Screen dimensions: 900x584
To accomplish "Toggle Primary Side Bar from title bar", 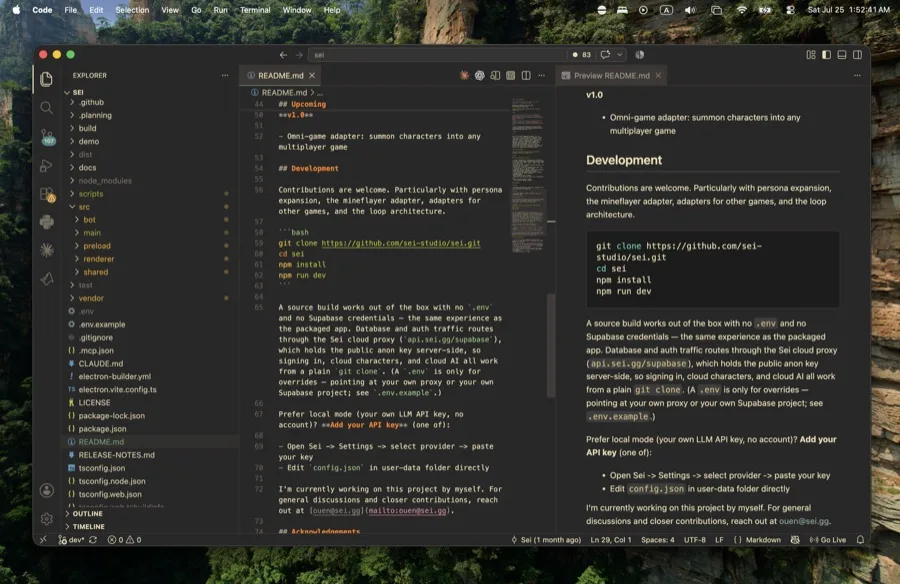I will click(x=826, y=55).
